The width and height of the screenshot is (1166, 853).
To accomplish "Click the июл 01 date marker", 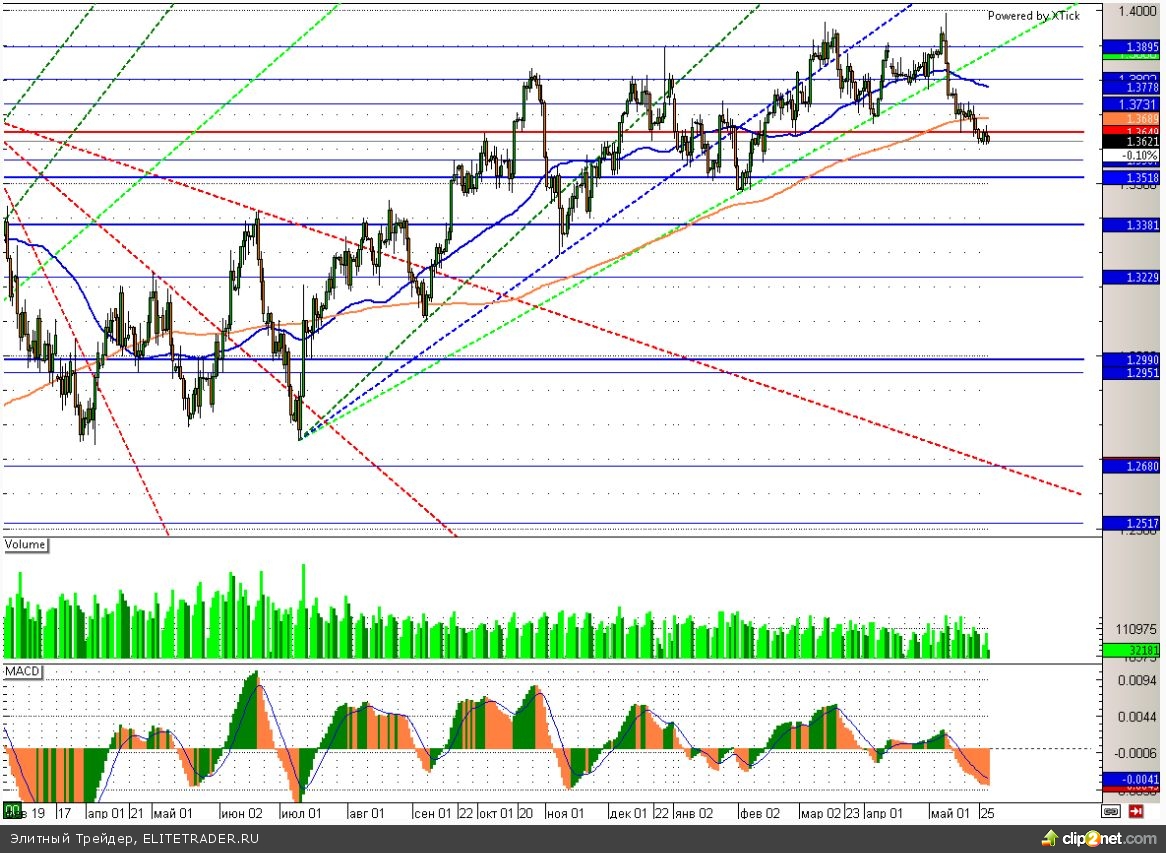I will pyautogui.click(x=301, y=813).
